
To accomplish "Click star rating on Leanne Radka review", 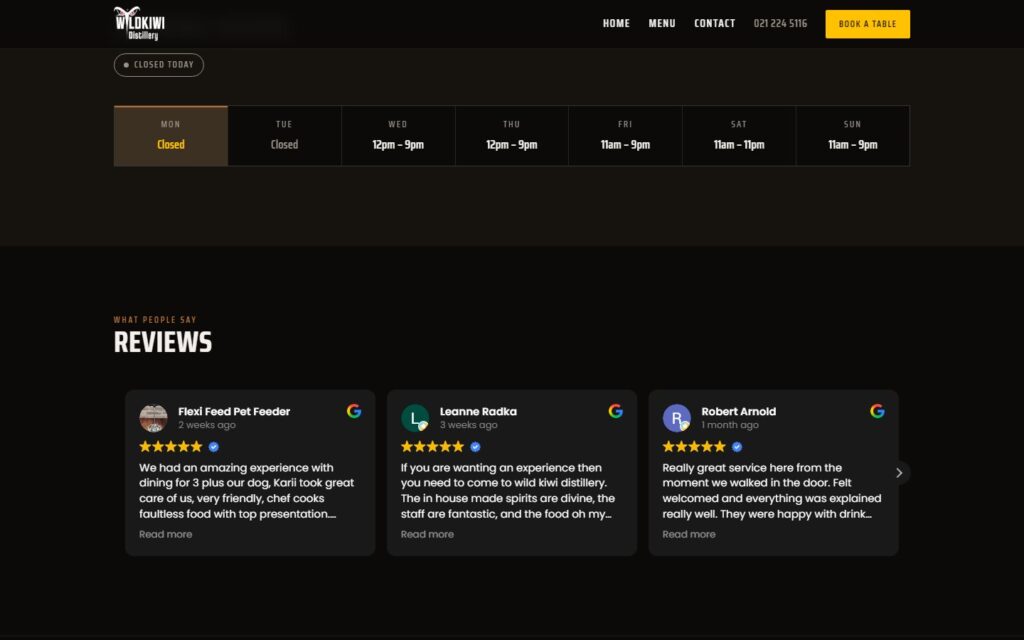I will point(432,447).
